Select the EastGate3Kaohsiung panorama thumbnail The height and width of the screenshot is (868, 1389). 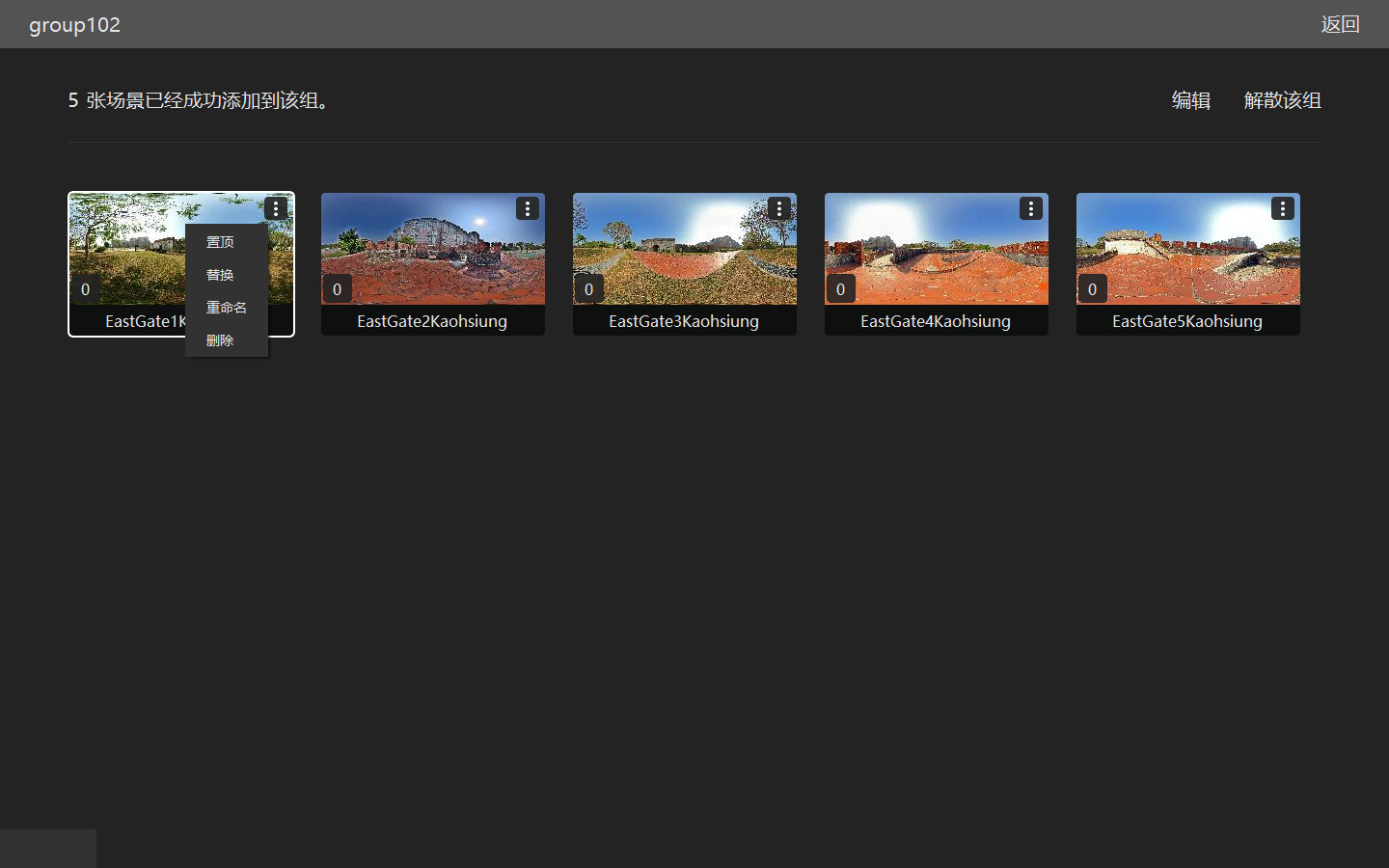pos(684,251)
